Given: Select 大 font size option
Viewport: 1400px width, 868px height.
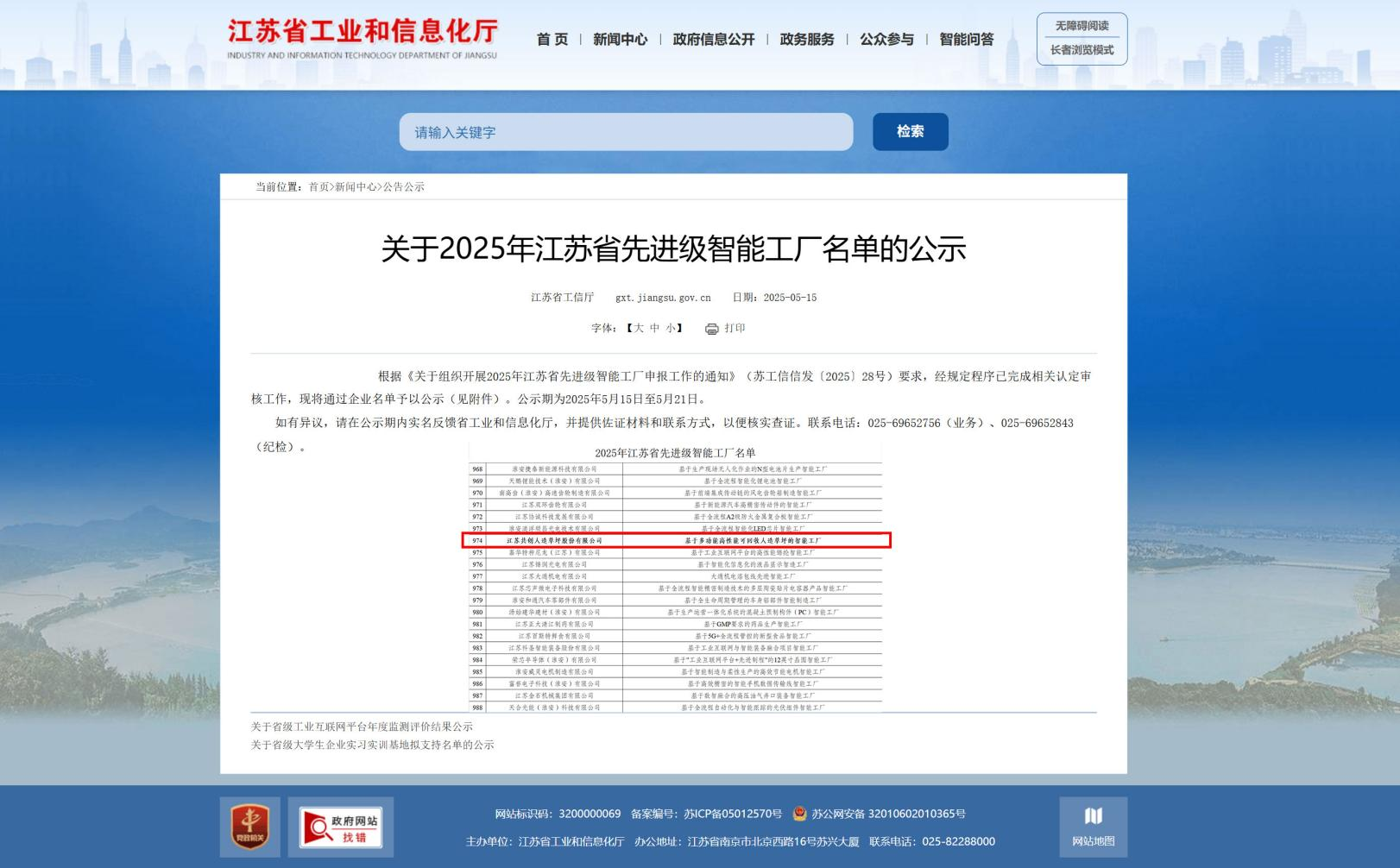Looking at the screenshot, I should (x=639, y=328).
